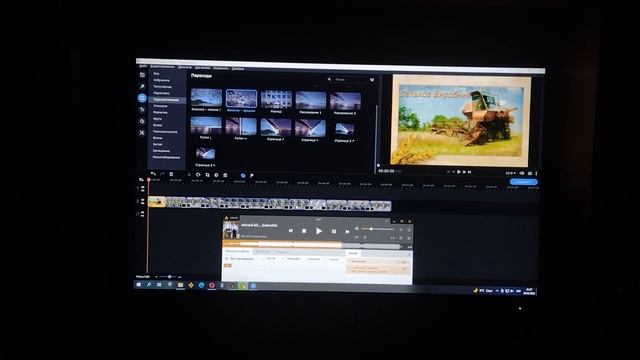Toggle the eye icon under preview
The height and width of the screenshot is (360, 640).
click(x=522, y=173)
